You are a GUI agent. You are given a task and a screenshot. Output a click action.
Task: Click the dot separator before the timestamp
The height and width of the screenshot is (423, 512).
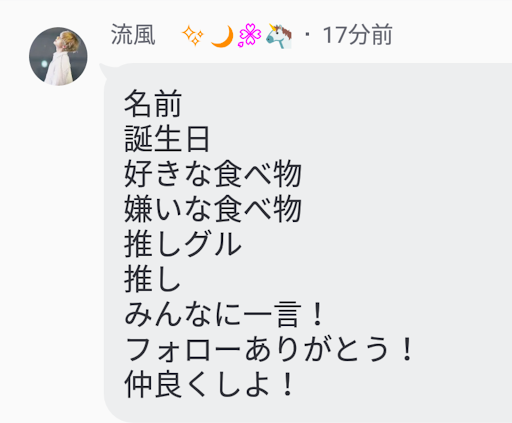307,35
